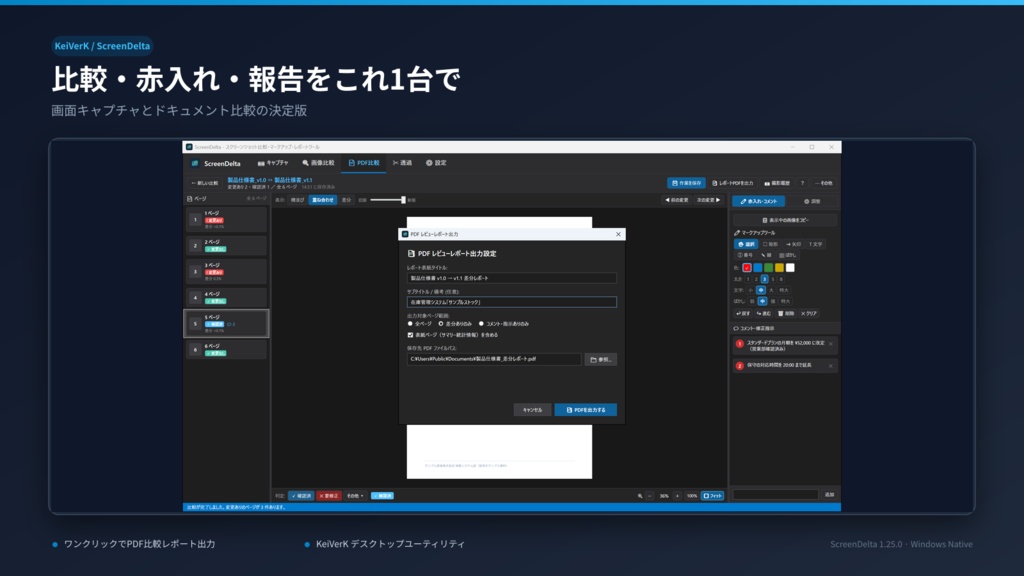This screenshot has width=1024, height=576.
Task: Click PDFを出力する button
Action: pyautogui.click(x=586, y=410)
